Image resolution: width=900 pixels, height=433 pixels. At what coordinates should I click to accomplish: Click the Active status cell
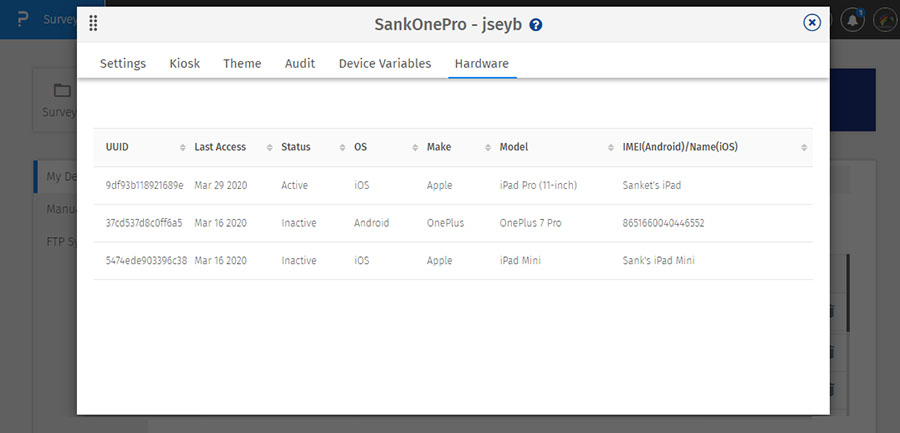294,185
